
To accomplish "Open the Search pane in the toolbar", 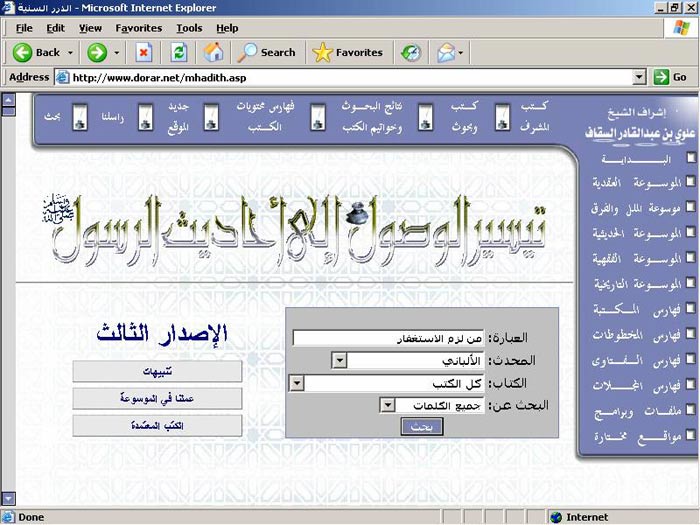I will pyautogui.click(x=267, y=52).
